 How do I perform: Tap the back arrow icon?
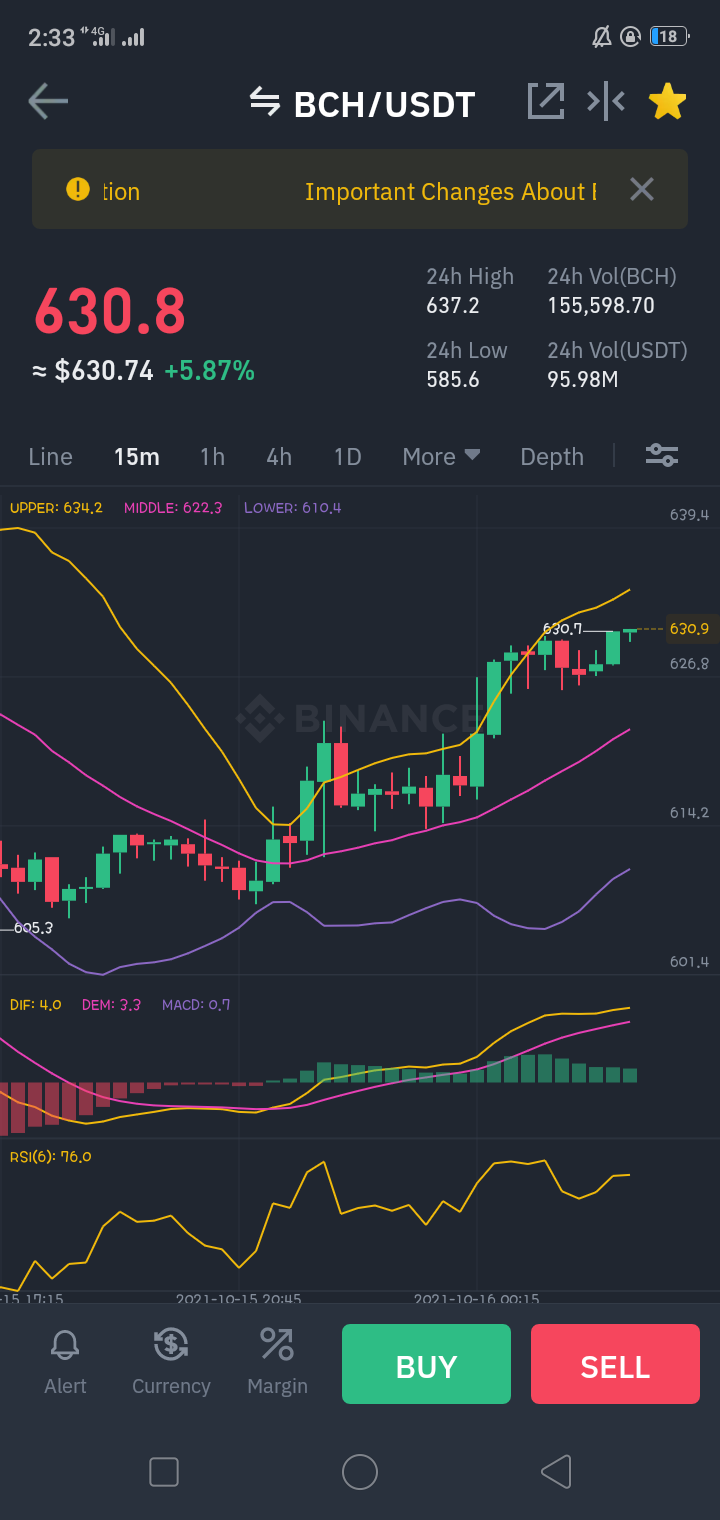point(48,102)
